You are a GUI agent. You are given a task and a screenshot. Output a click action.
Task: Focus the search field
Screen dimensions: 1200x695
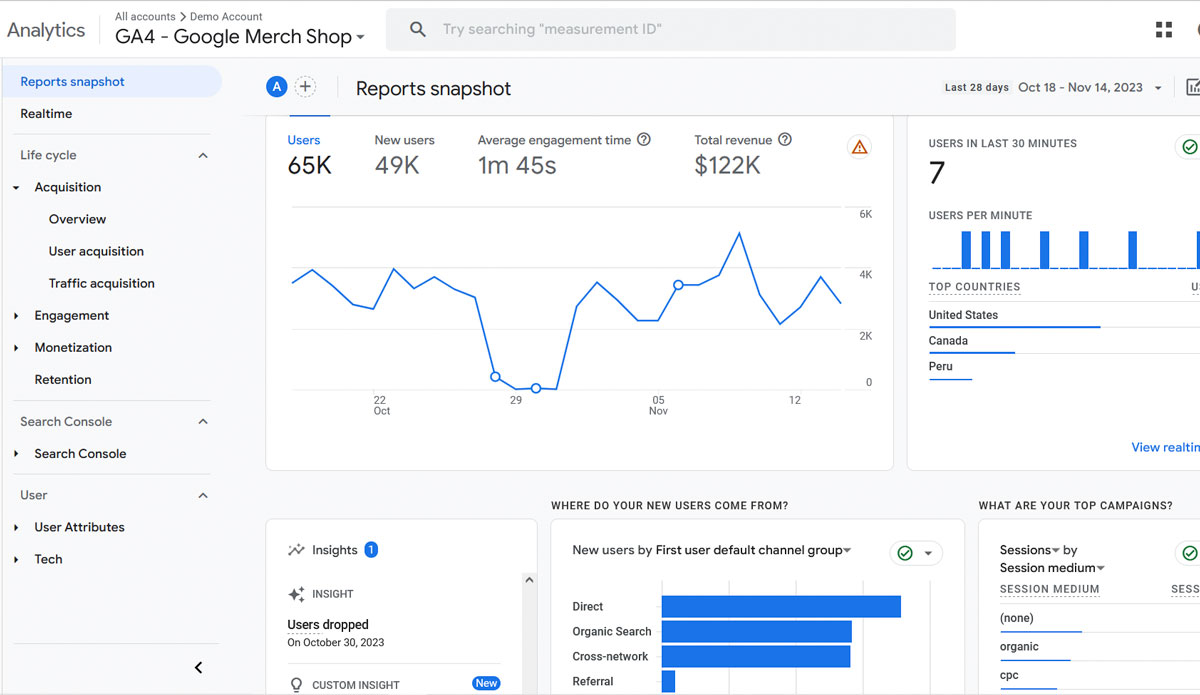pos(670,30)
